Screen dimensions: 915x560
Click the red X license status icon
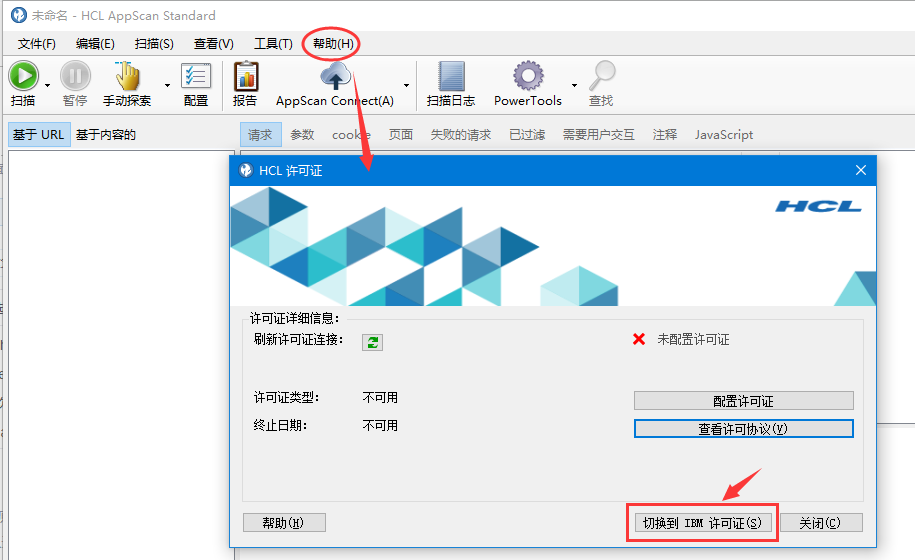(x=639, y=339)
